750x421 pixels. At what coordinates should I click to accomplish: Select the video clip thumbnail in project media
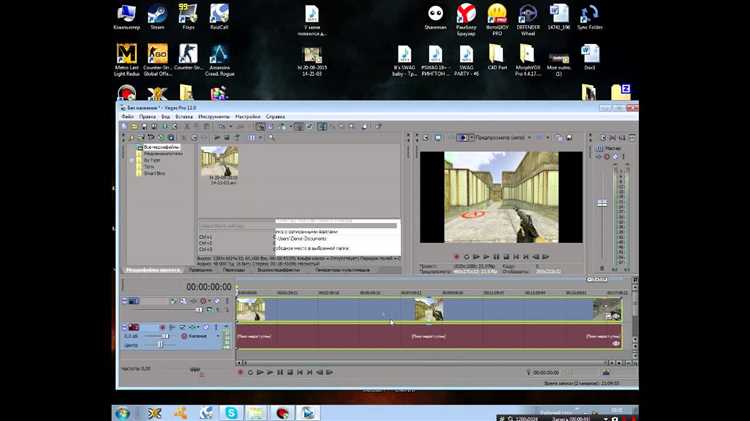coord(220,162)
